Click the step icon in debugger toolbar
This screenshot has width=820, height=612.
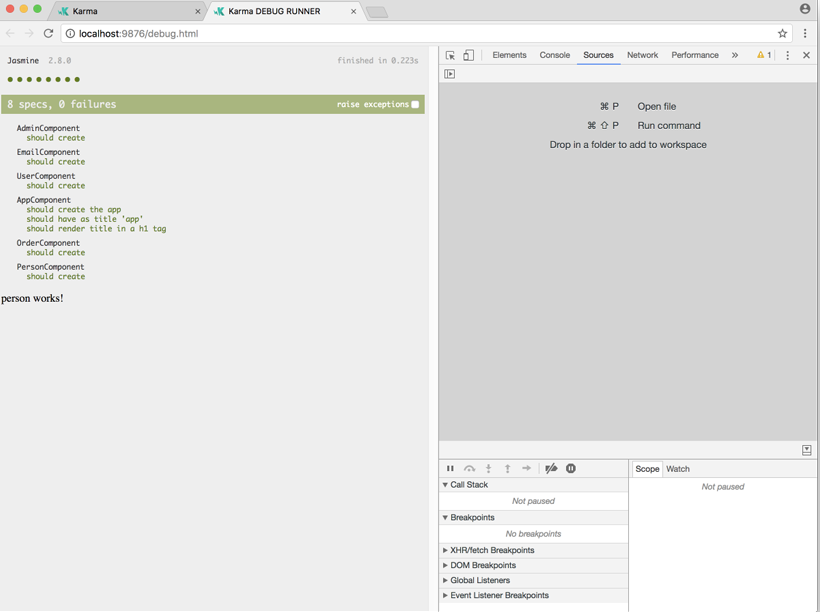[526, 468]
